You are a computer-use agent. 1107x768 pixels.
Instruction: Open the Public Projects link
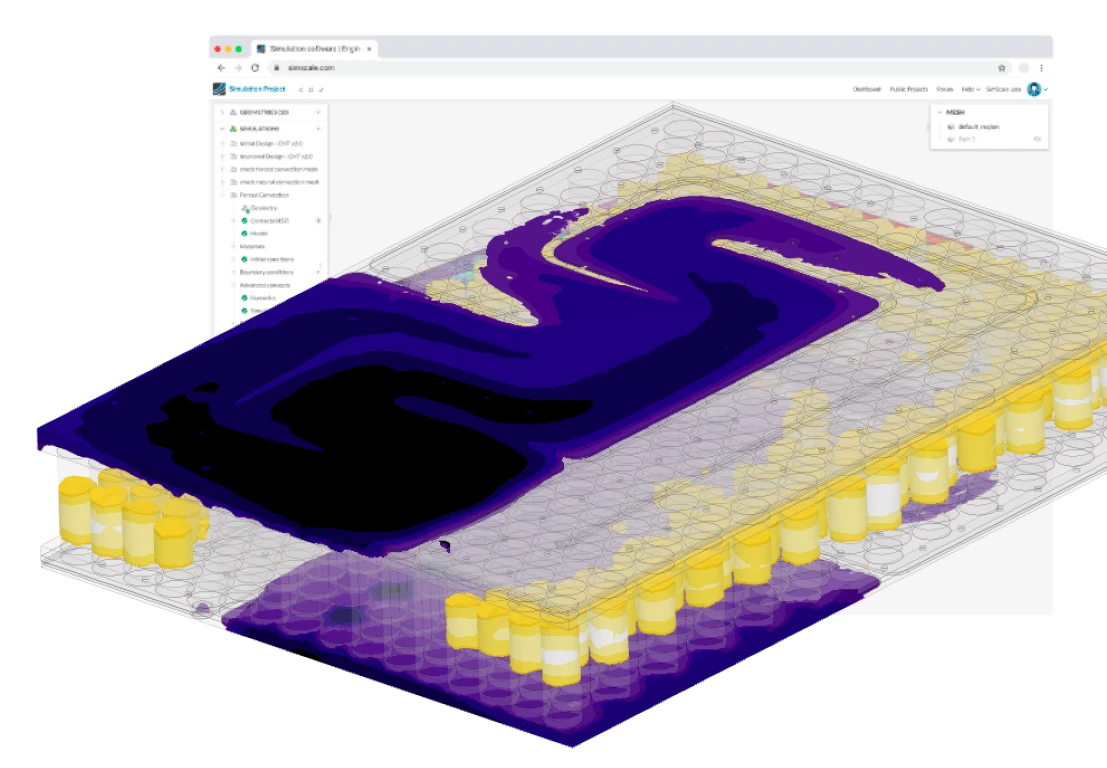click(908, 89)
